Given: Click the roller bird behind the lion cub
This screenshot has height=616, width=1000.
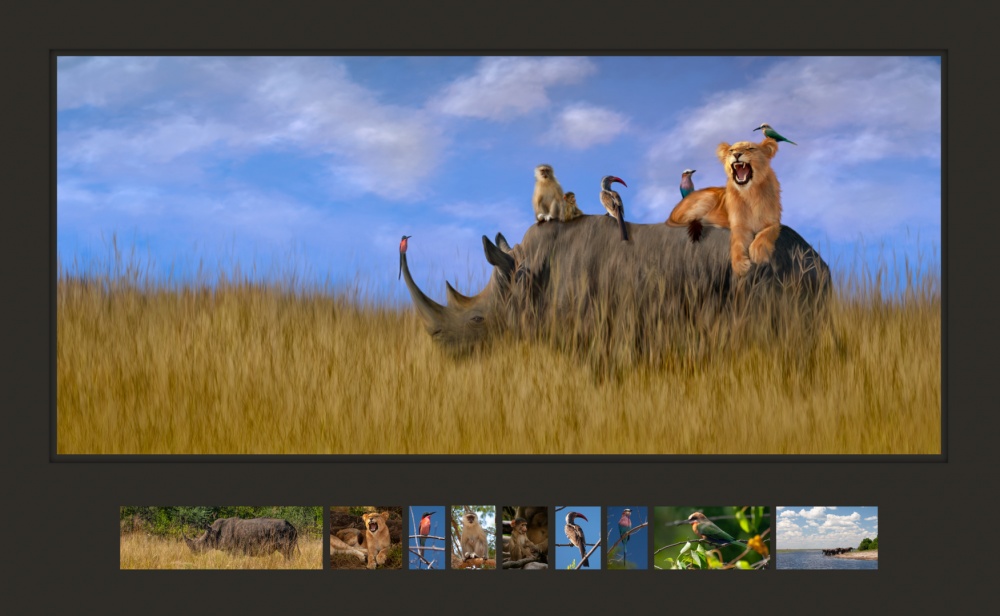Looking at the screenshot, I should tap(687, 183).
